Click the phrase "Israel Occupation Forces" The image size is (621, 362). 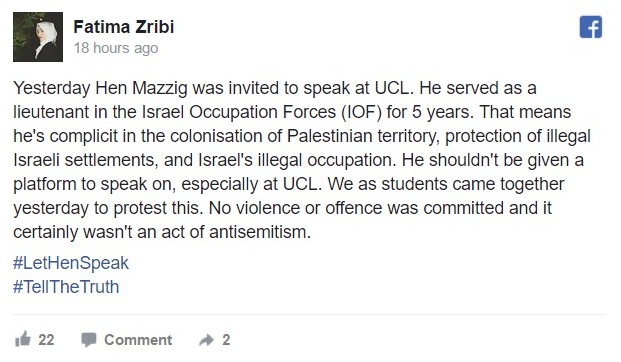coord(239,112)
